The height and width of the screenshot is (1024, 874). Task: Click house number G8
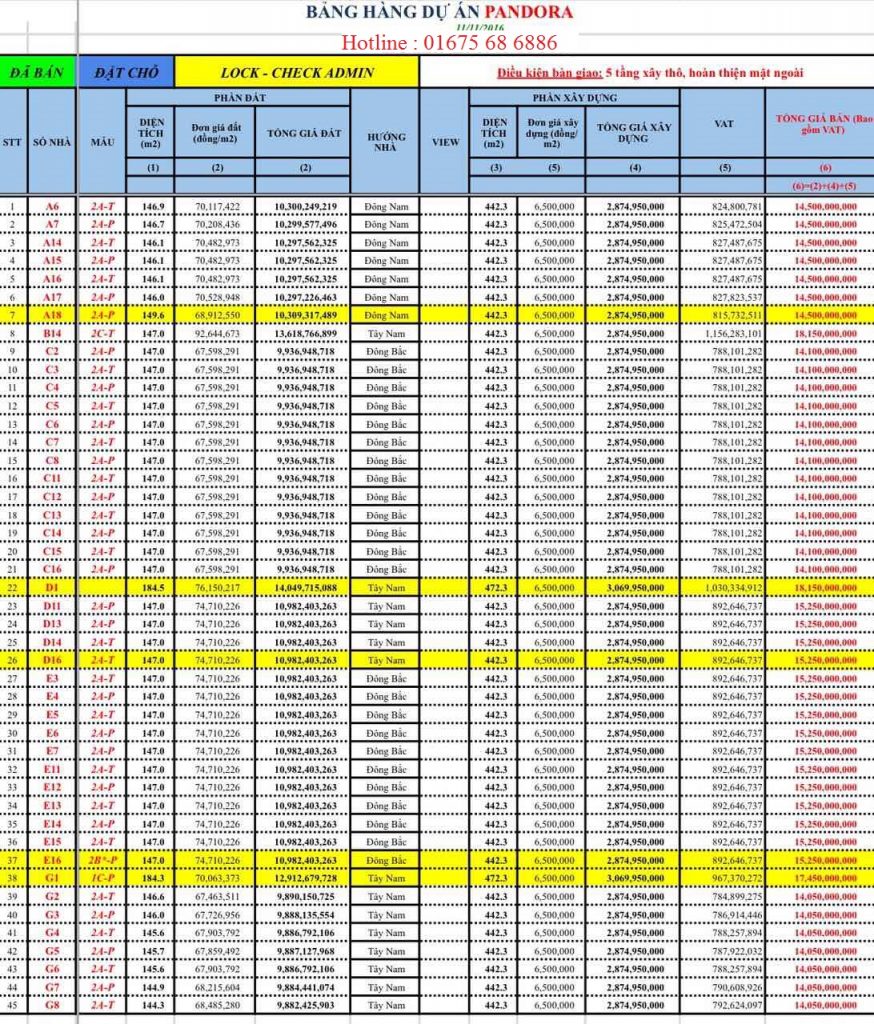tap(52, 1005)
